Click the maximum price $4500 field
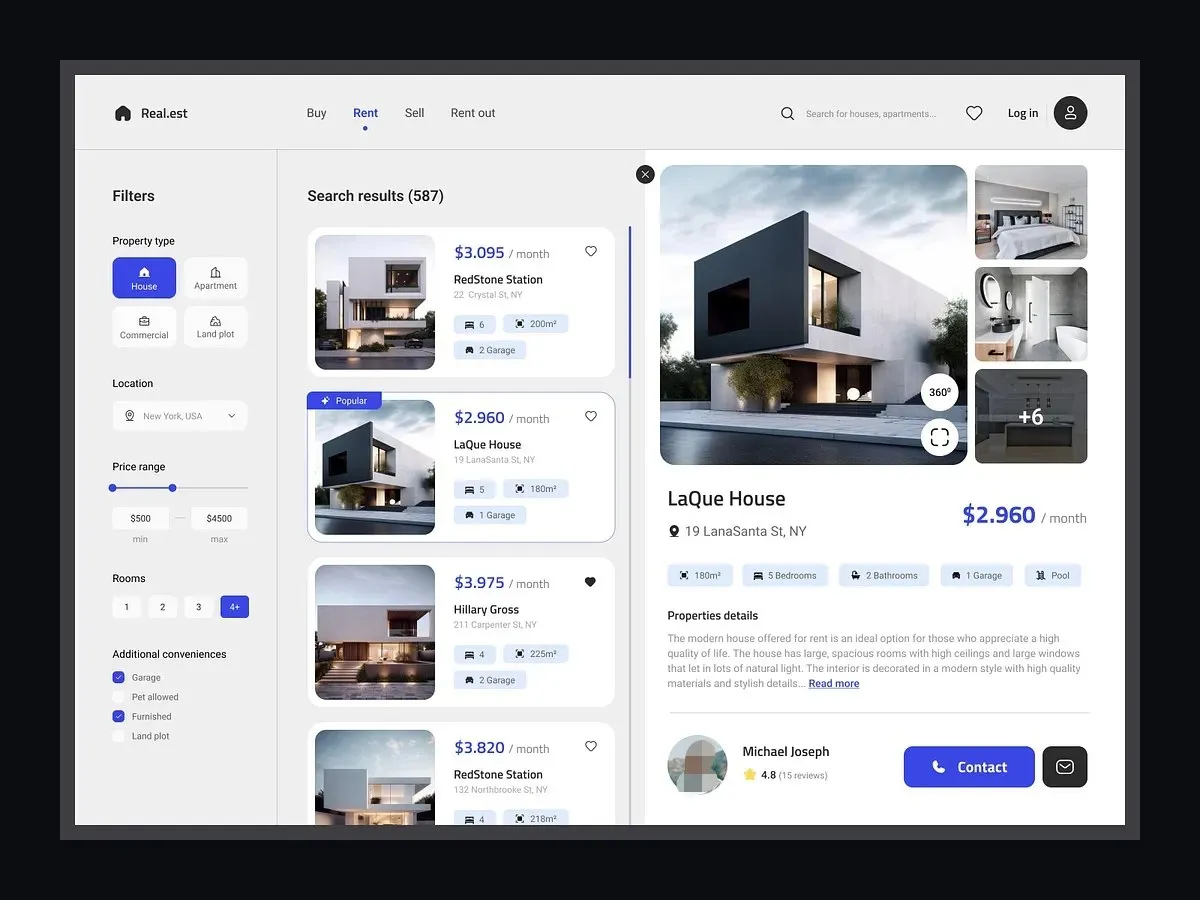The width and height of the screenshot is (1200, 900). click(219, 518)
